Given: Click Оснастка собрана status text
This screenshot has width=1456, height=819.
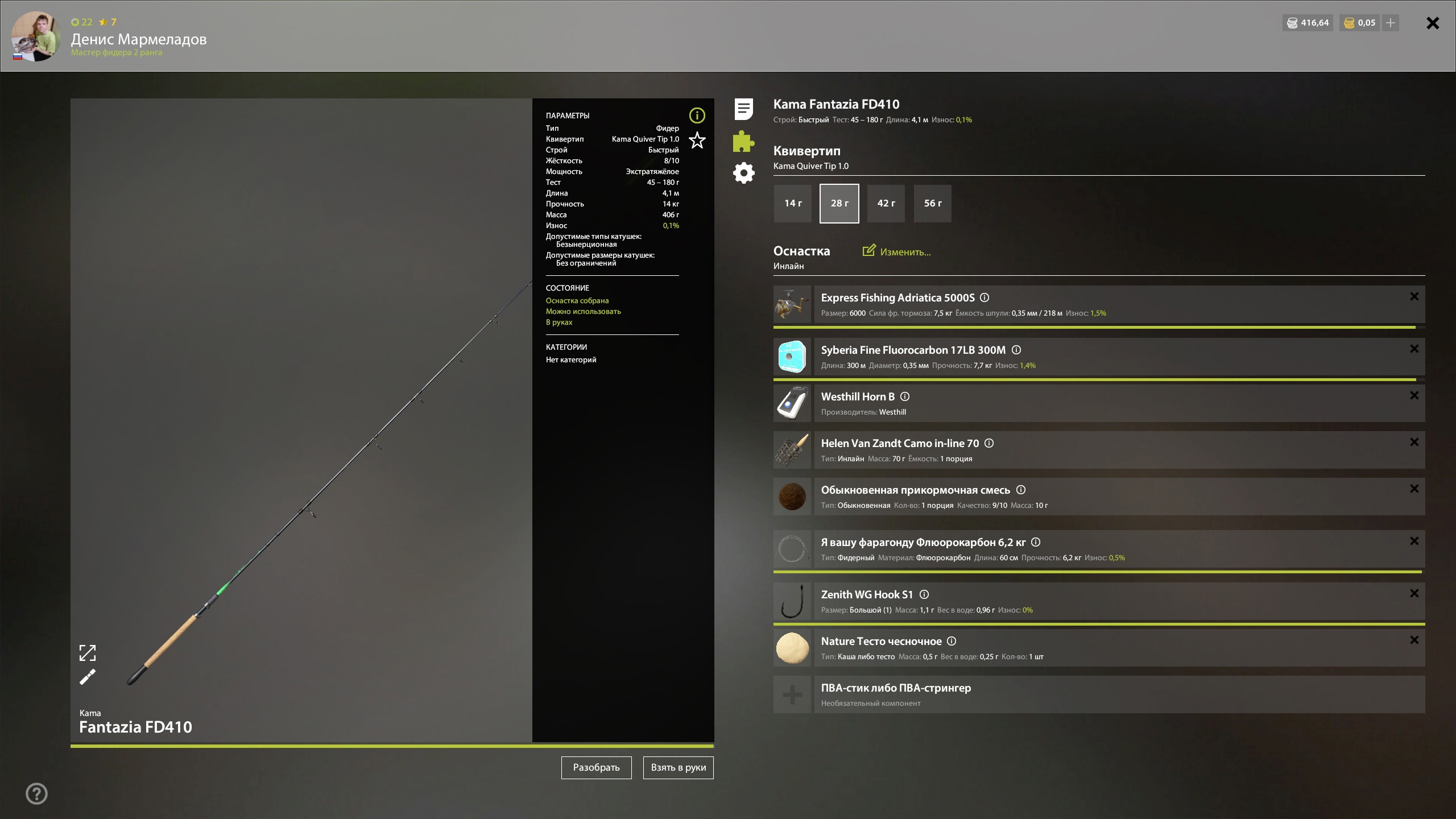Looking at the screenshot, I should [x=577, y=300].
